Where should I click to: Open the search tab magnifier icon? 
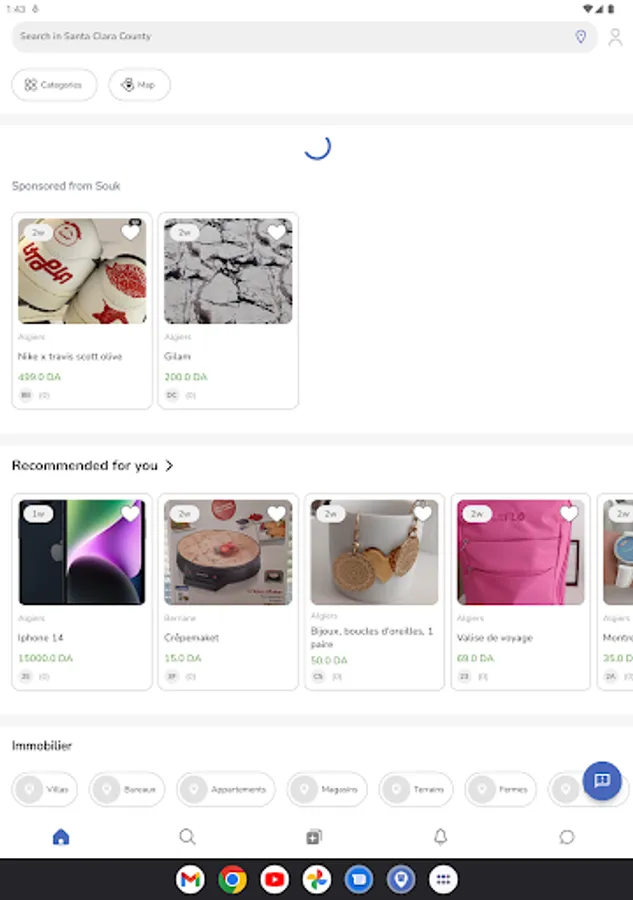[187, 837]
